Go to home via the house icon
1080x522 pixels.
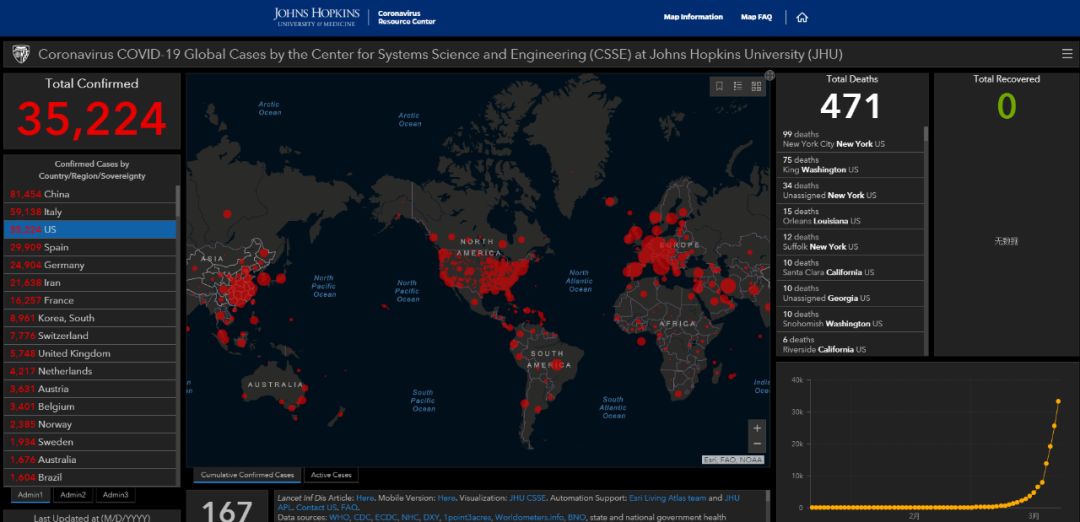[x=802, y=18]
